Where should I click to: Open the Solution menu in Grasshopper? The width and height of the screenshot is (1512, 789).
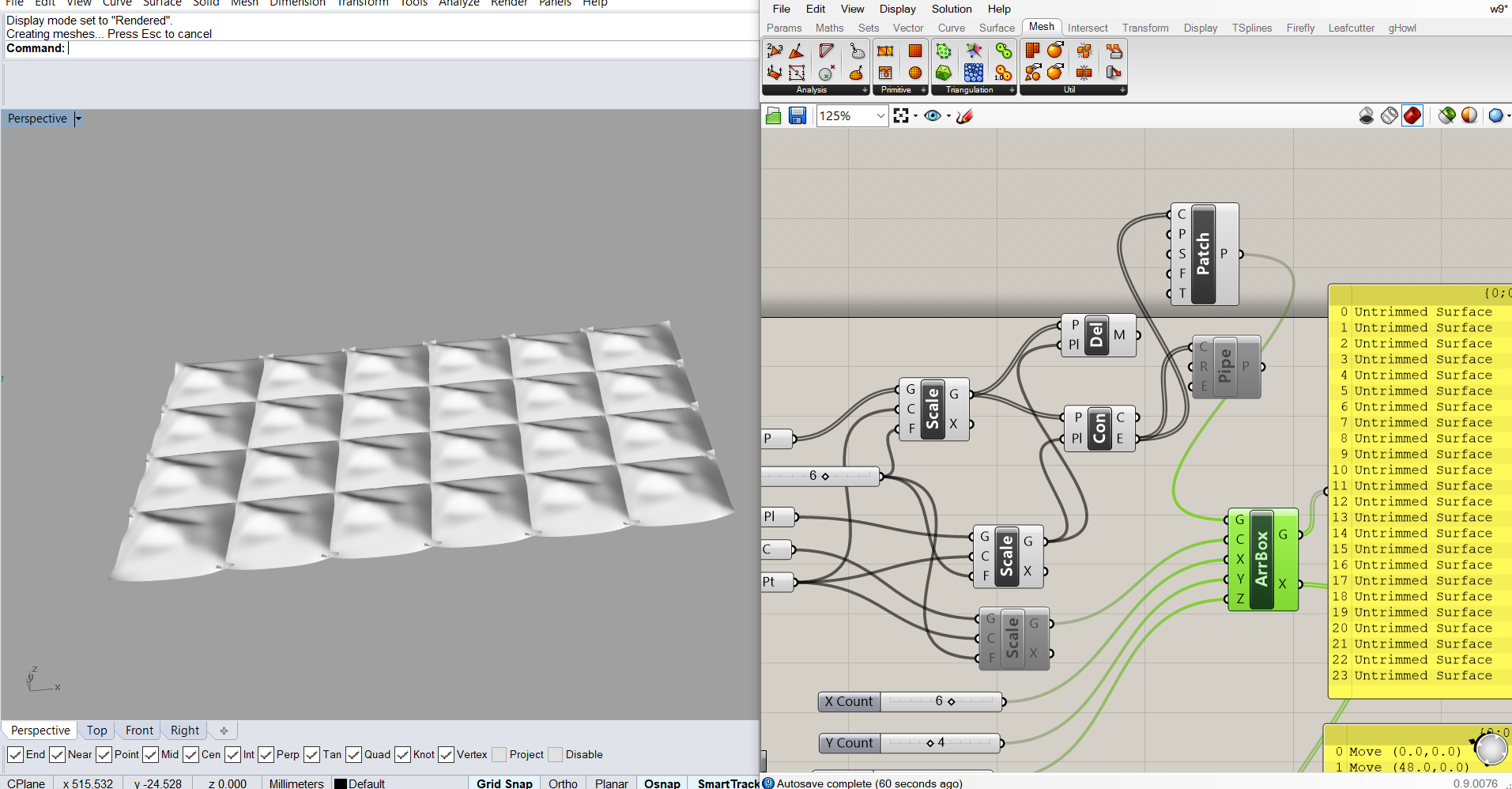point(951,9)
